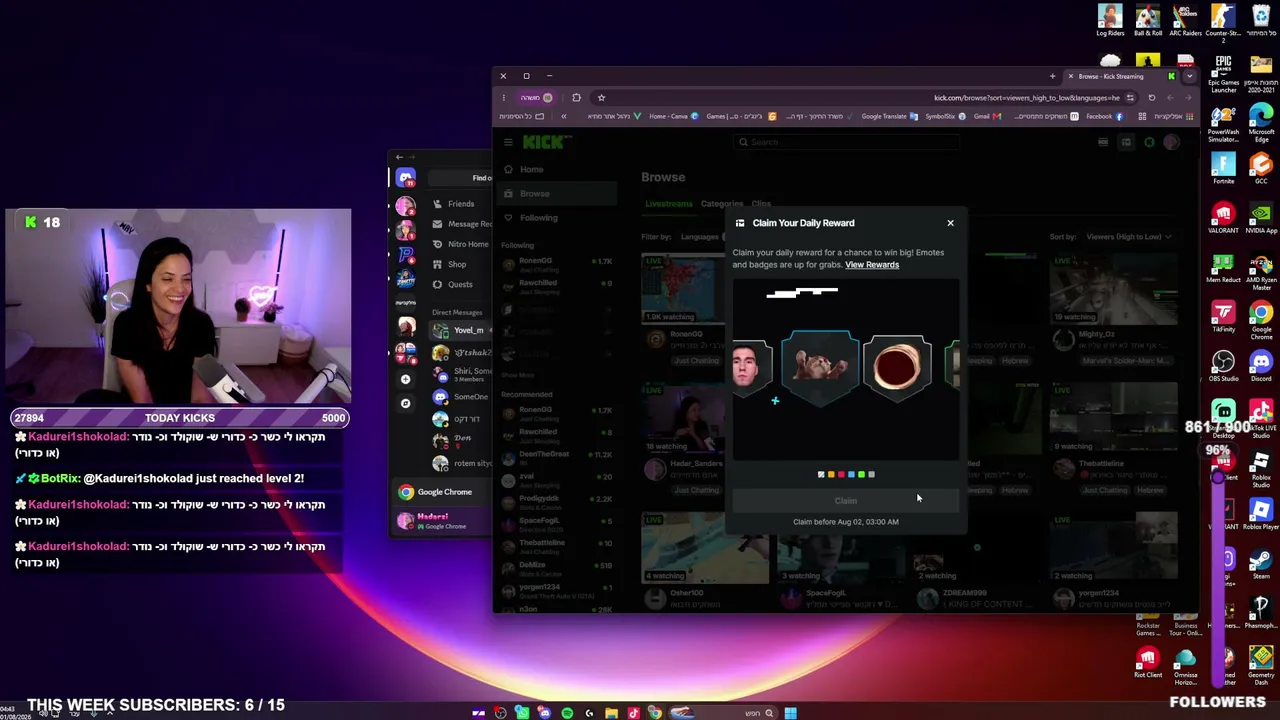Open the Riot Client desktop shortcut
The height and width of the screenshot is (720, 1280).
[1148, 662]
